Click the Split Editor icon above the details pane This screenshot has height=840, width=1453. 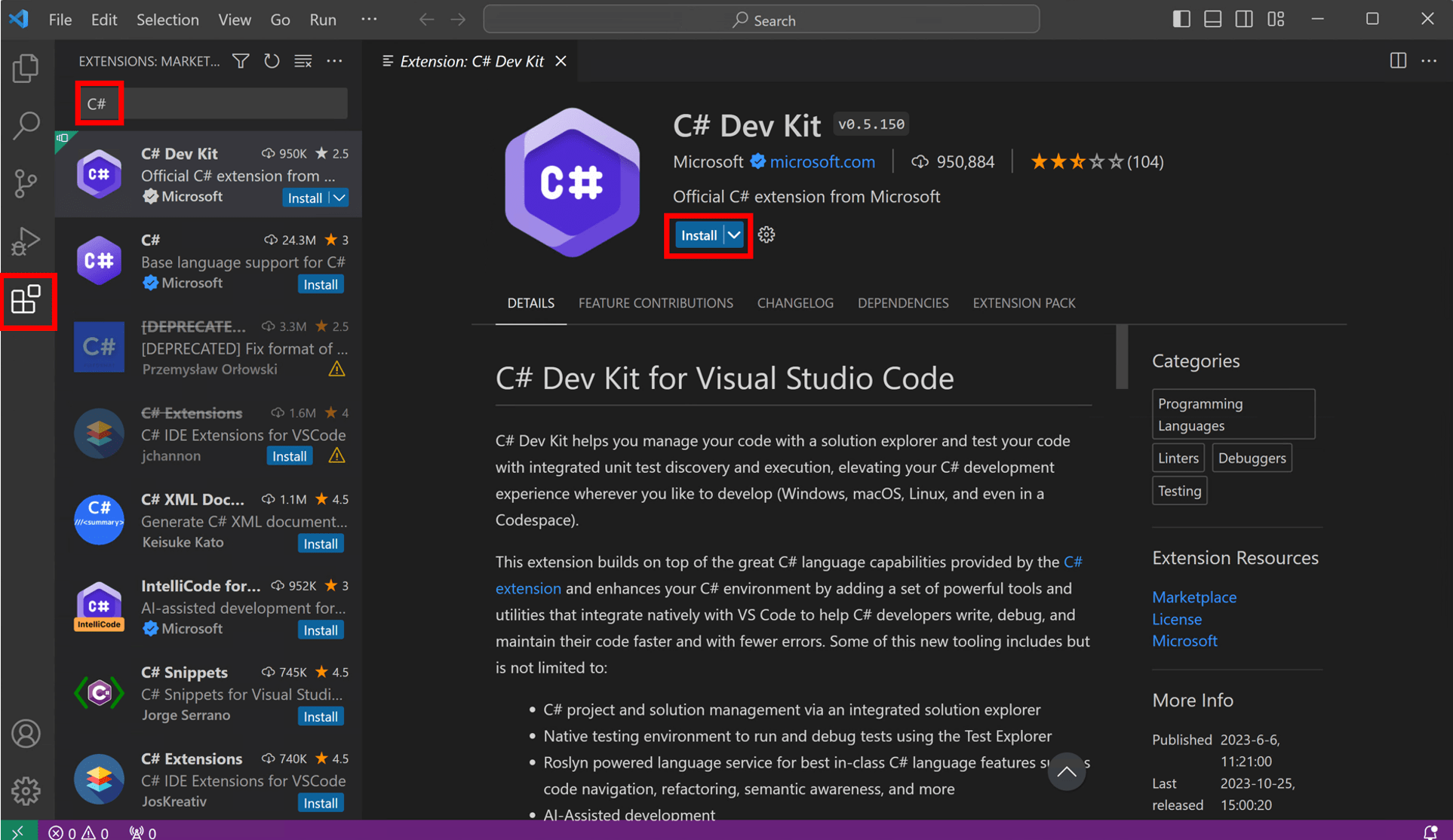1398,61
